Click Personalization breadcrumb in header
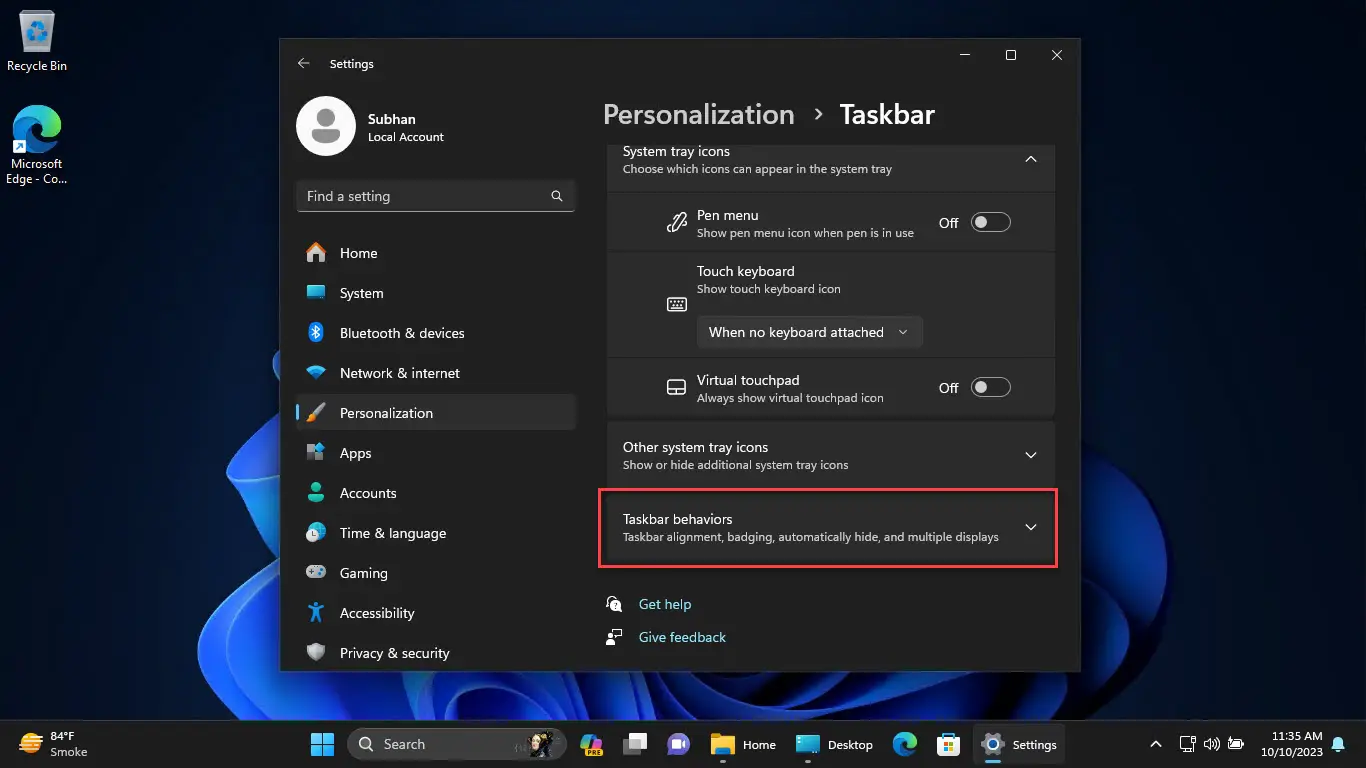This screenshot has height=768, width=1366. pos(698,115)
